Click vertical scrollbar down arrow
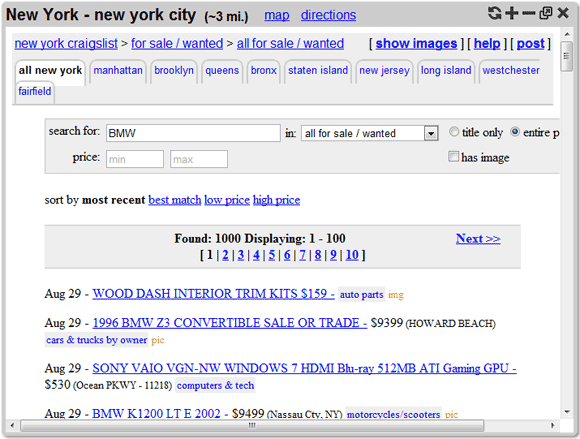Image resolution: width=580 pixels, height=439 pixels. [567, 412]
